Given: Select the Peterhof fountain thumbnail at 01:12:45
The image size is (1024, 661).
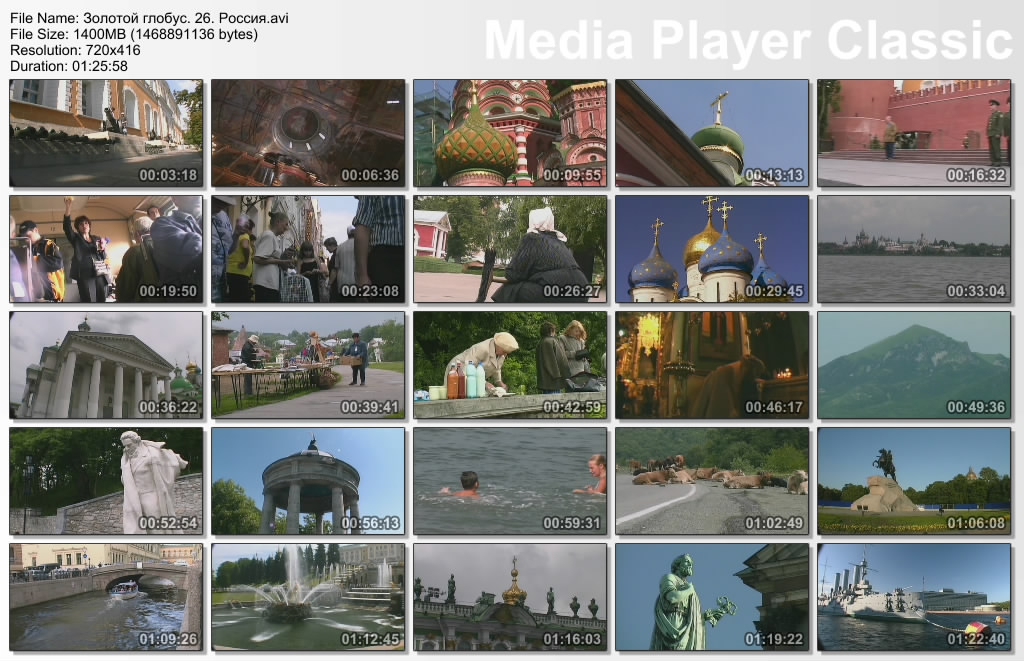Looking at the screenshot, I should (308, 597).
